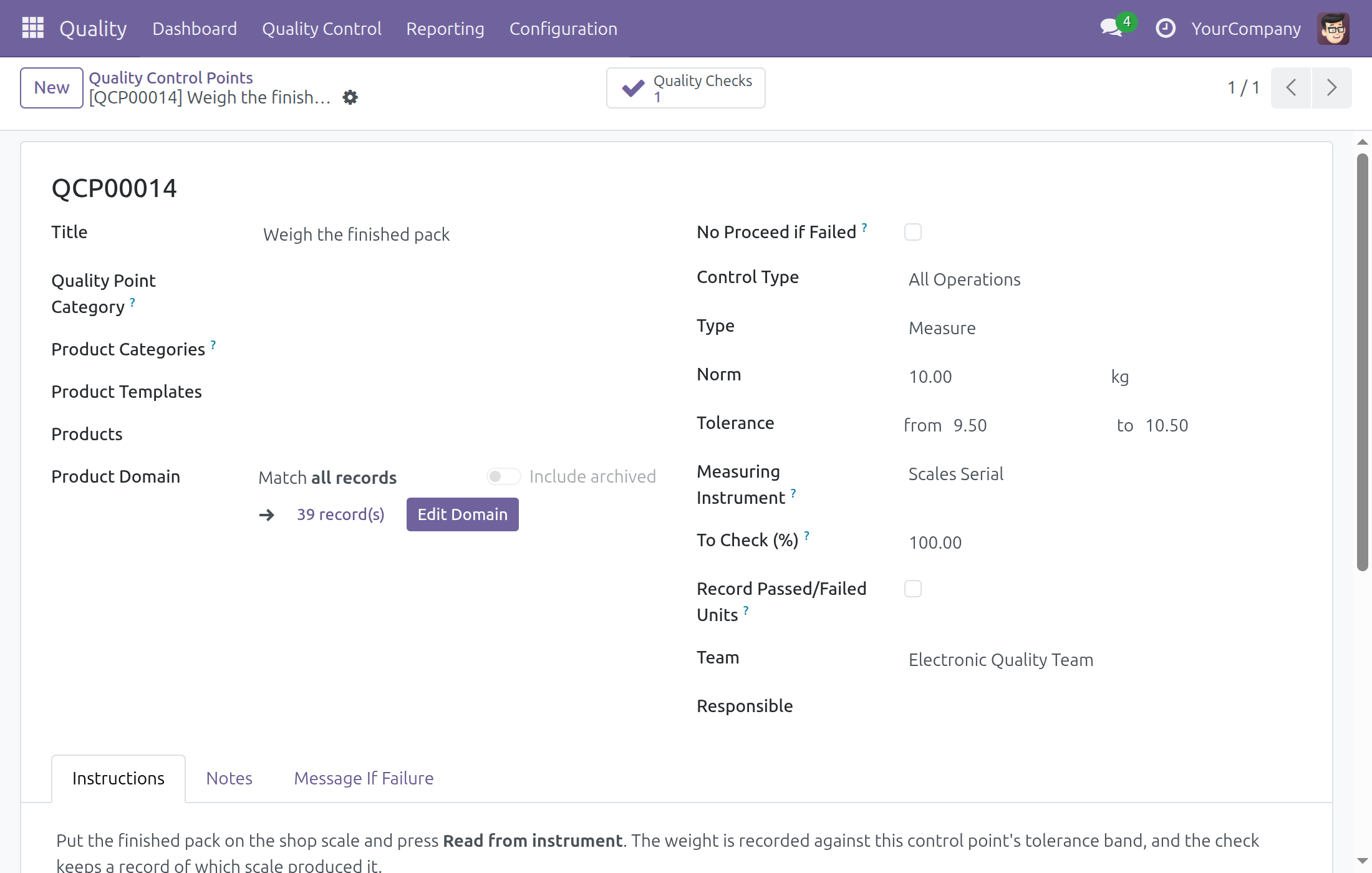The image size is (1372, 873).
Task: Open the Reporting menu
Action: tap(445, 29)
